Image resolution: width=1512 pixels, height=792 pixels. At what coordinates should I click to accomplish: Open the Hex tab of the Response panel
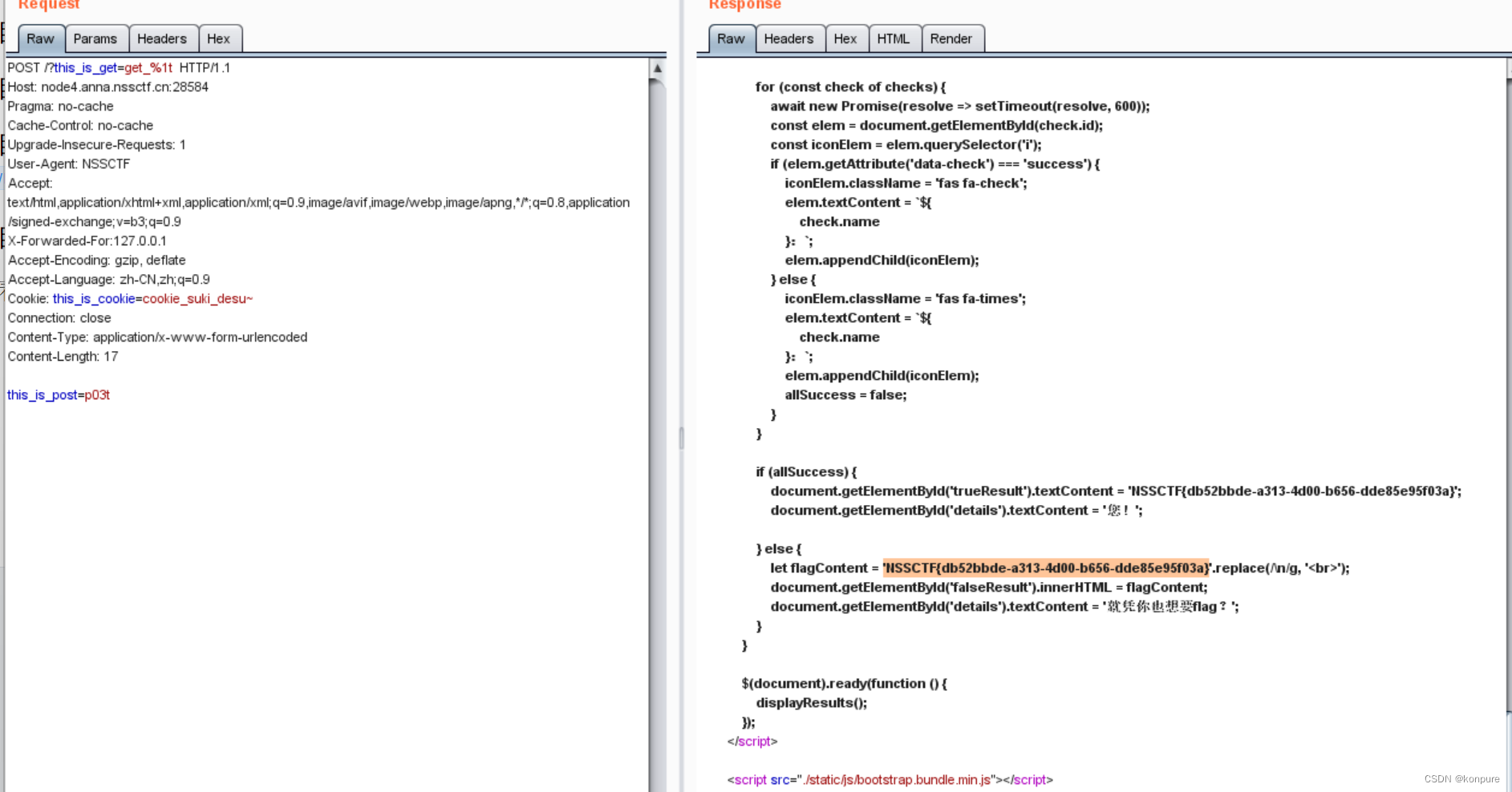(845, 38)
